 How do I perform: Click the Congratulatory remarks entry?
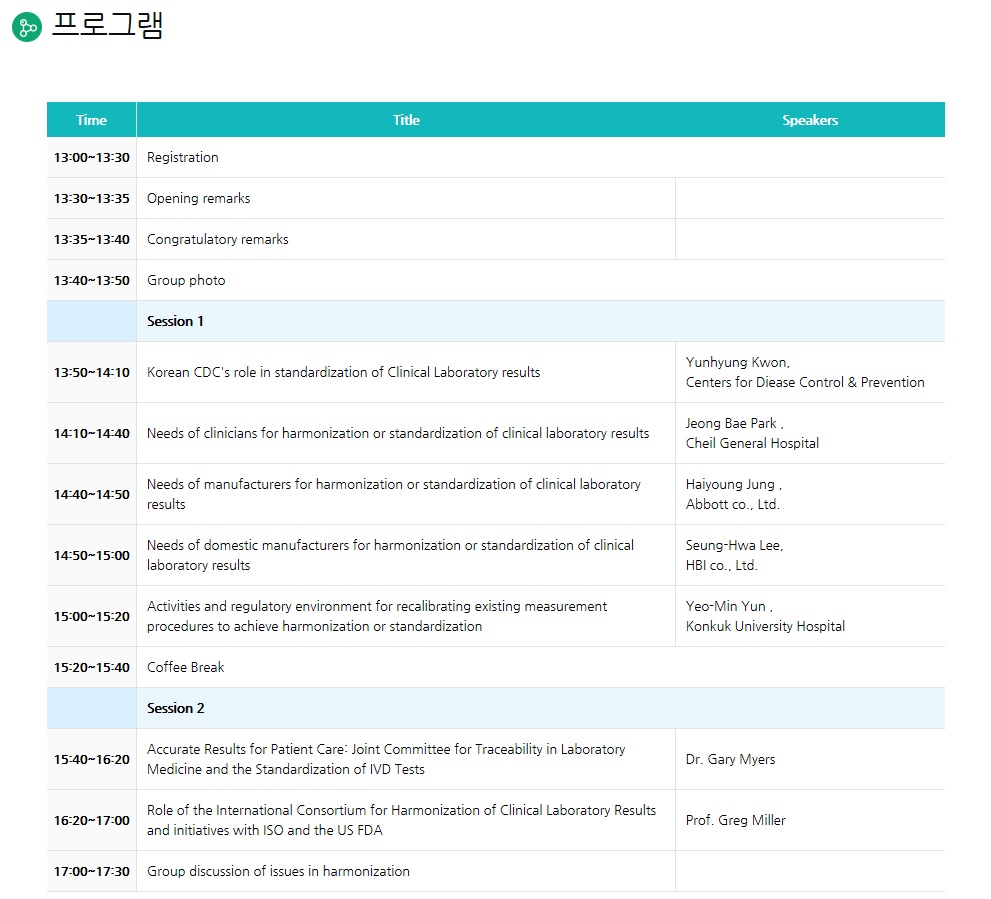(218, 240)
